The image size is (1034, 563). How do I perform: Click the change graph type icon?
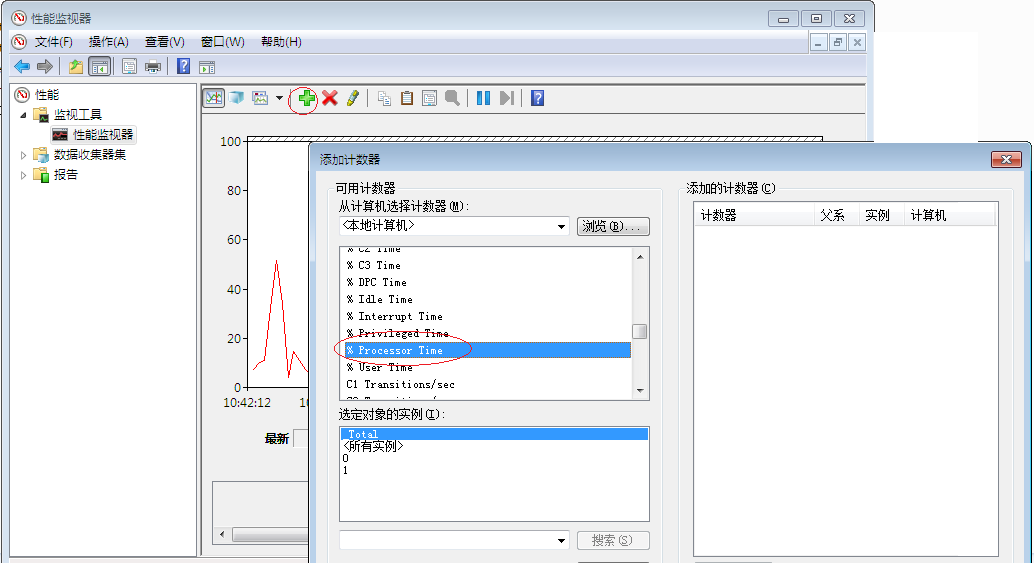(260, 98)
